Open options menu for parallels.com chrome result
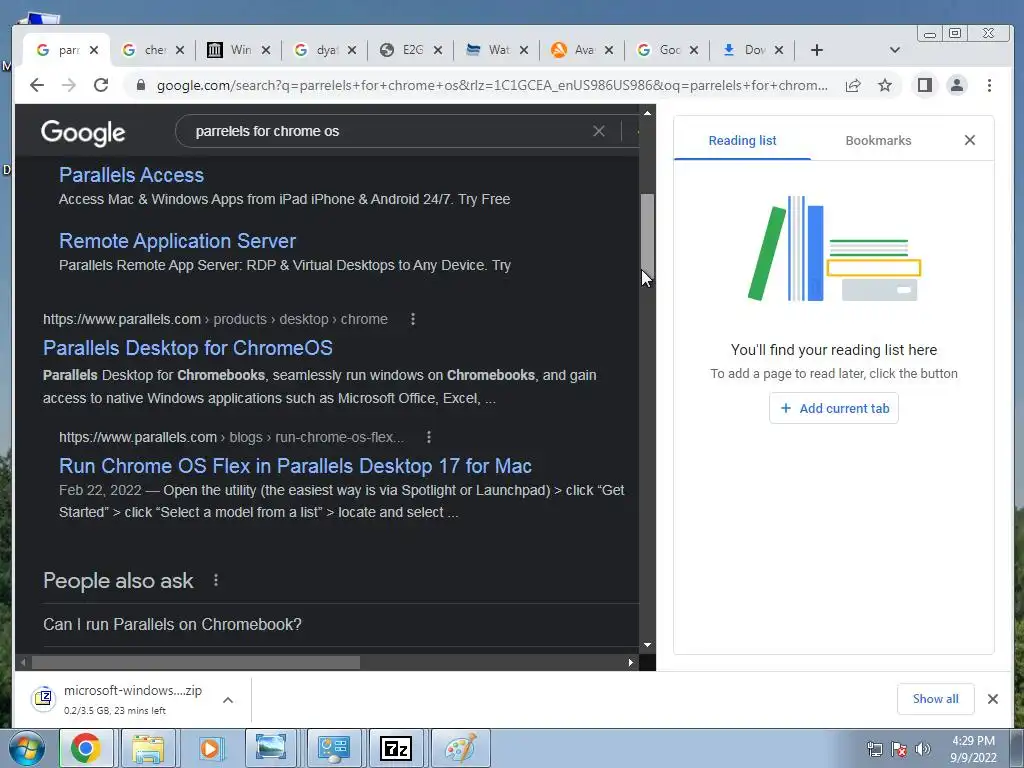This screenshot has height=768, width=1024. point(412,319)
